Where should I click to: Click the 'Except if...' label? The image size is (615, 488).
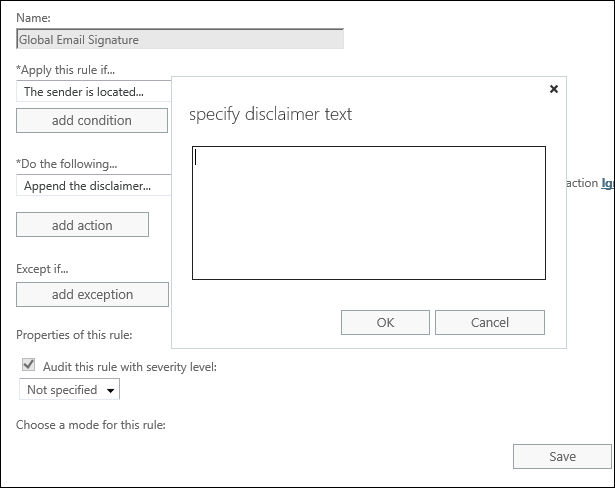click(x=42, y=269)
